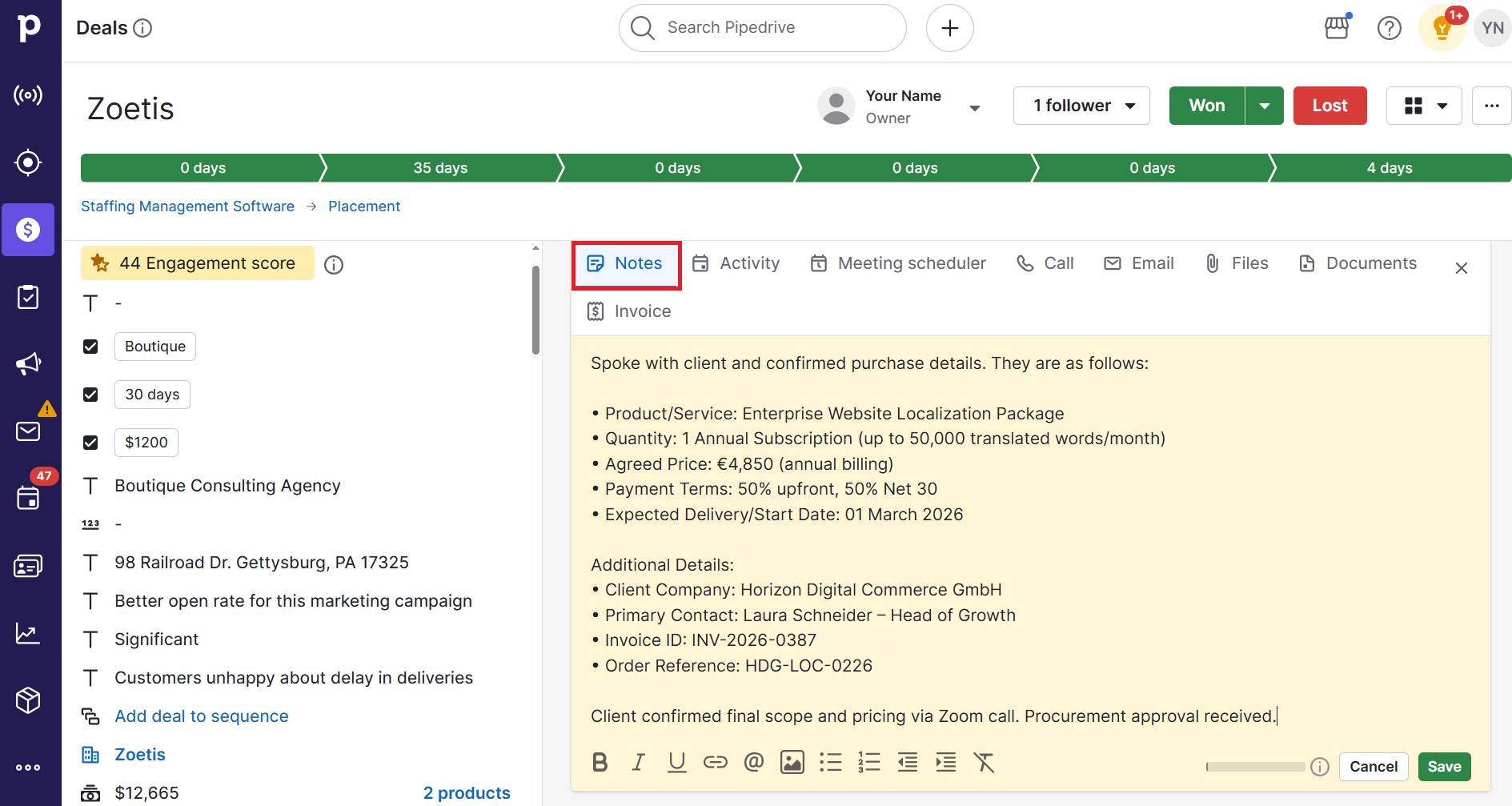This screenshot has height=806, width=1512.
Task: Open the Invoice tab
Action: 628,311
